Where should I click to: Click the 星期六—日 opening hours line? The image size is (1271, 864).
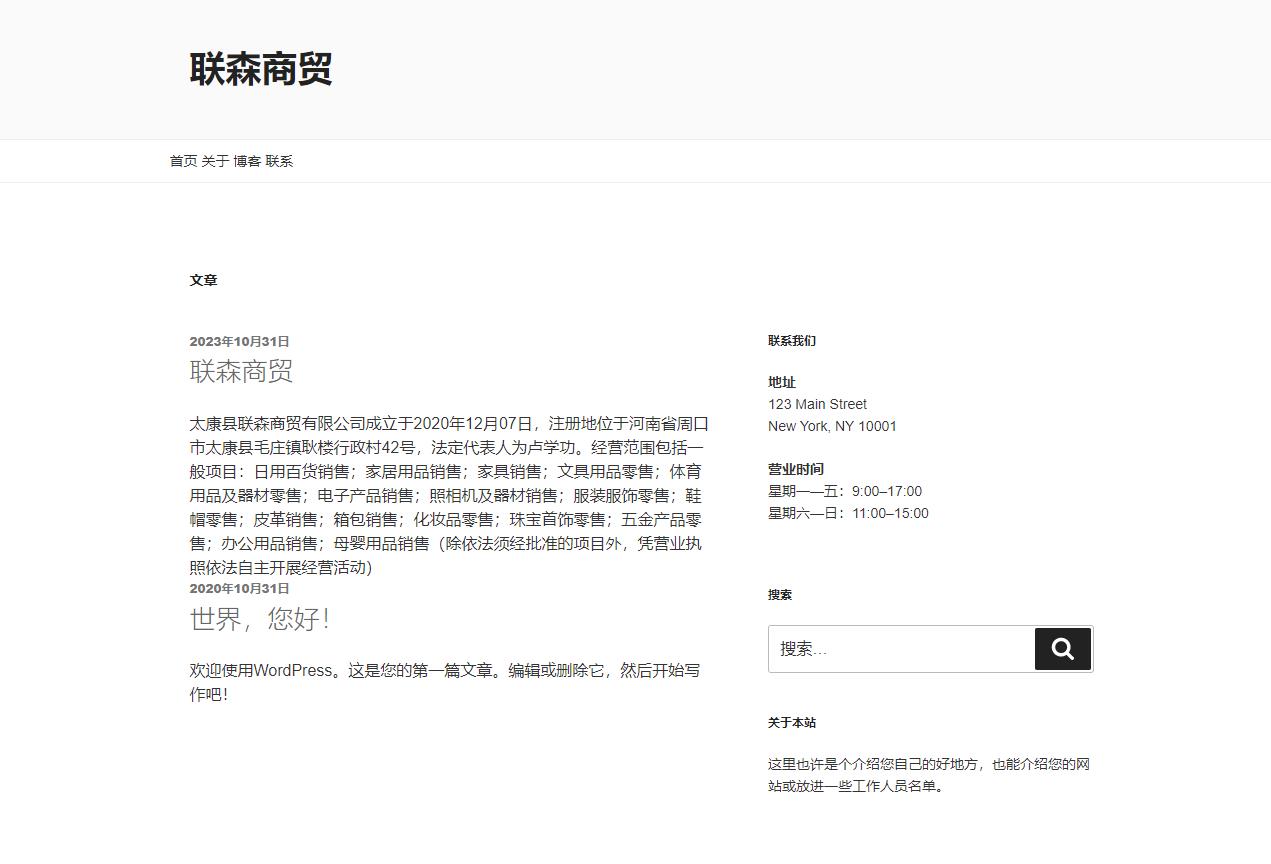(848, 513)
